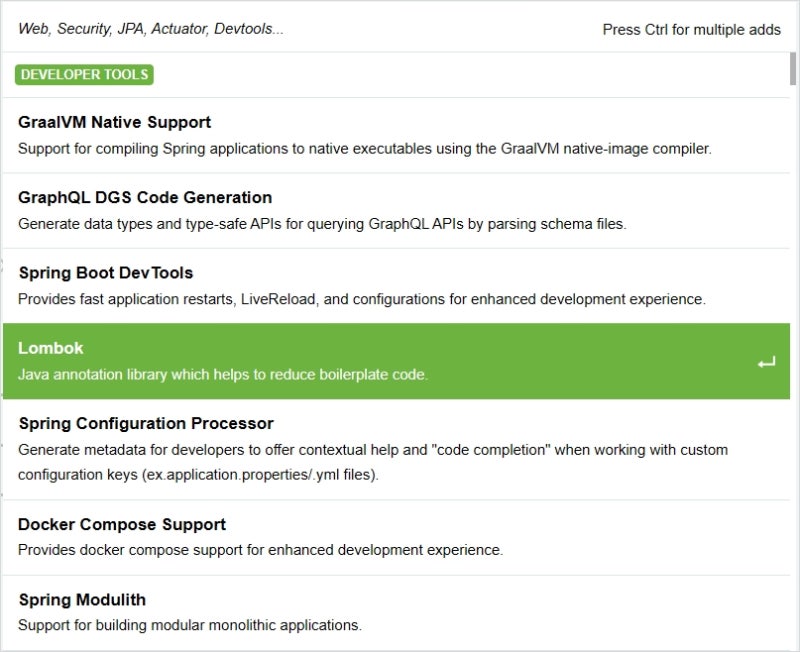800x652 pixels.
Task: Click the LiveReload description text
Action: pos(362,299)
